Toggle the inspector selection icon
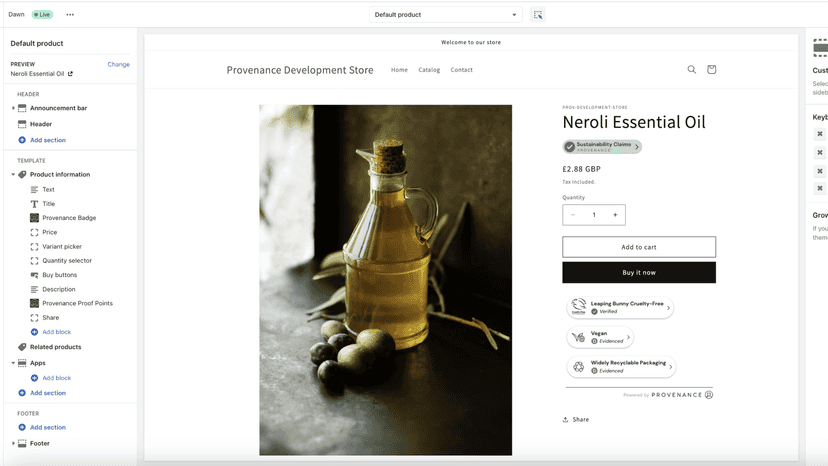 point(538,15)
